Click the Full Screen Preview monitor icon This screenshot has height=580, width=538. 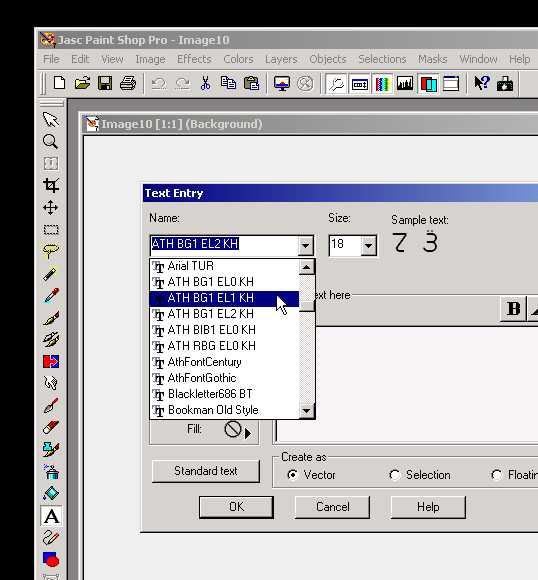[x=282, y=84]
